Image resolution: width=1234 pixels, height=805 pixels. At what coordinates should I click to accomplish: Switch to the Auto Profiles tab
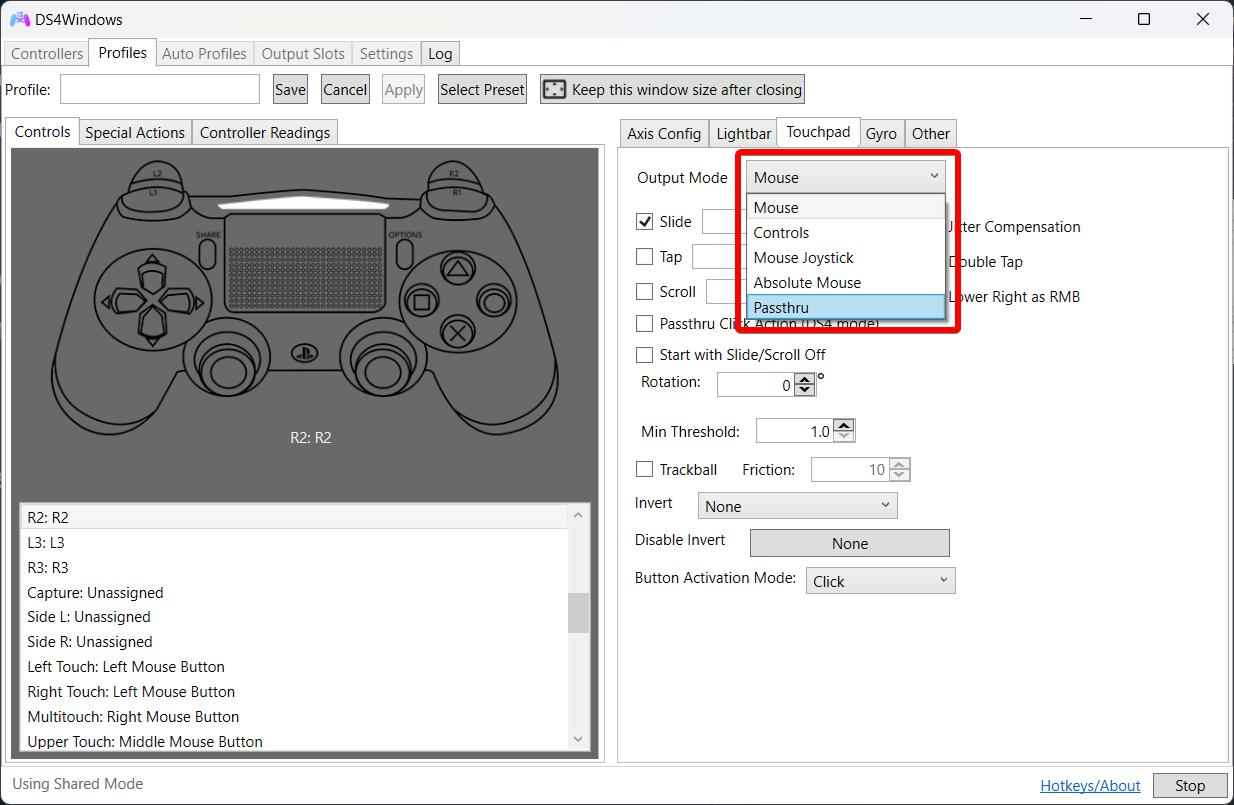[x=204, y=54]
